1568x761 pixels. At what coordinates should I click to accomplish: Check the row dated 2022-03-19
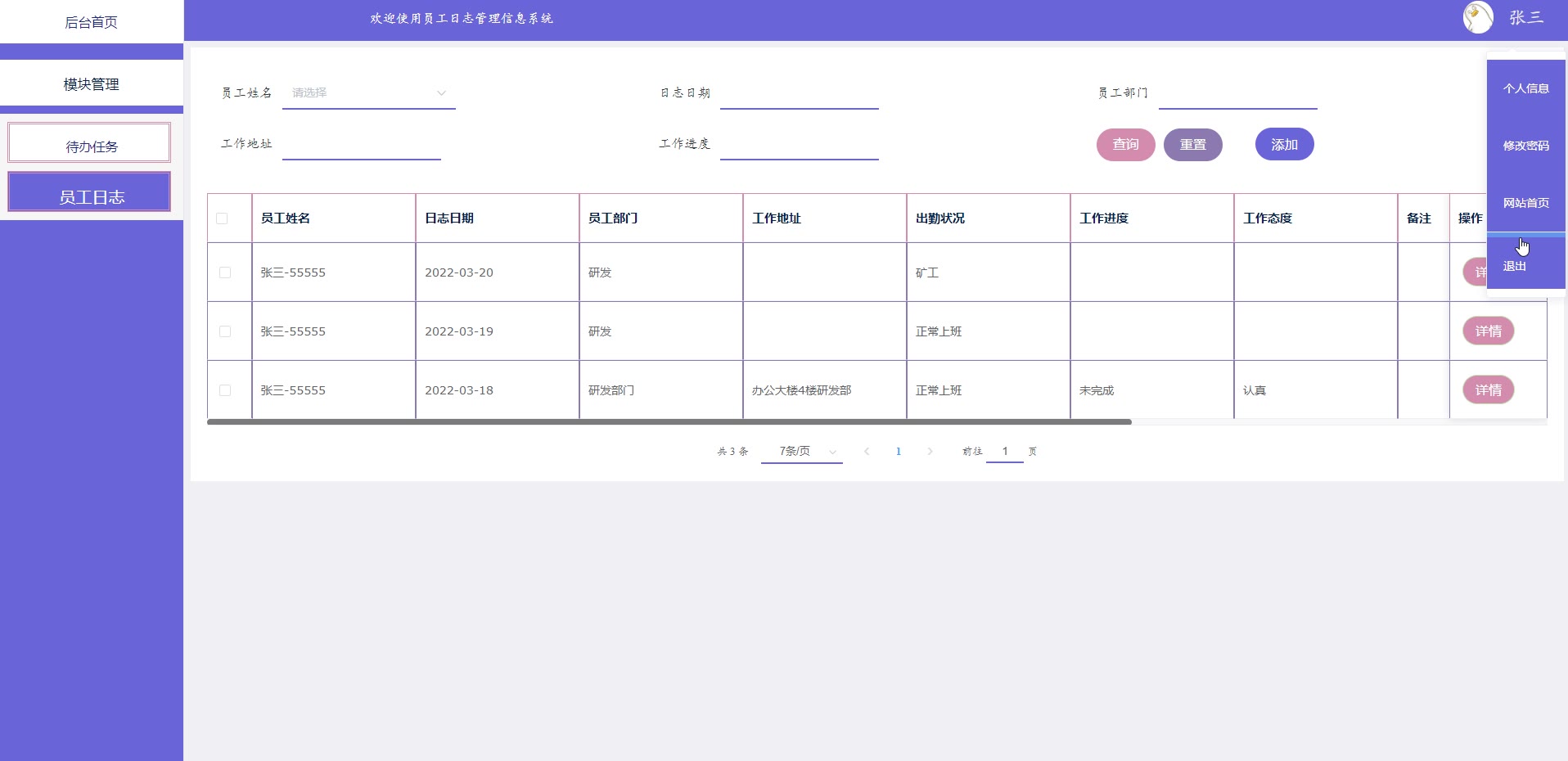coord(225,331)
